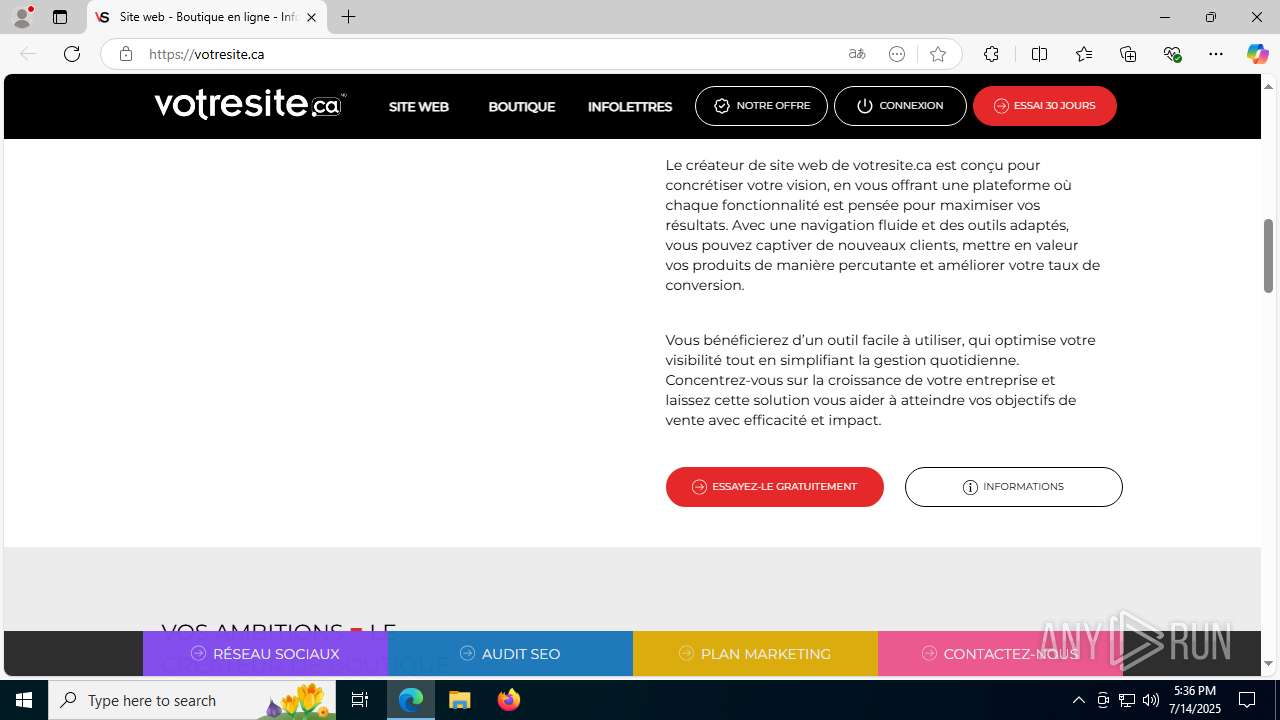Screen dimensions: 1280x720
Task: Close the votresite.ca browser tab
Action: (311, 17)
